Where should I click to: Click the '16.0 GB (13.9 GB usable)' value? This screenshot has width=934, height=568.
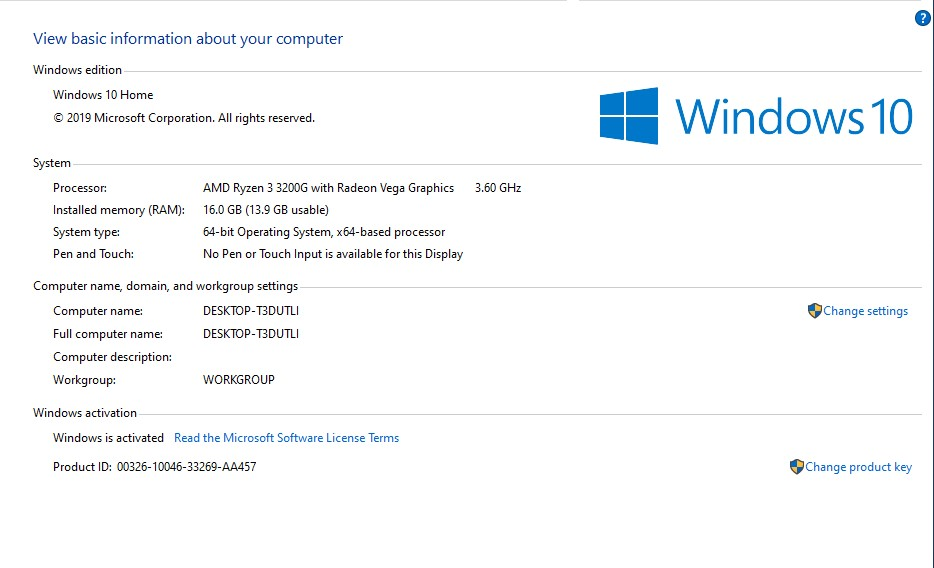(x=266, y=210)
